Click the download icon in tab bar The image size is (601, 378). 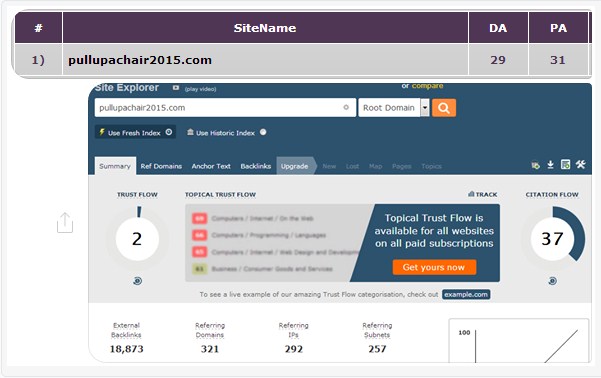point(550,165)
